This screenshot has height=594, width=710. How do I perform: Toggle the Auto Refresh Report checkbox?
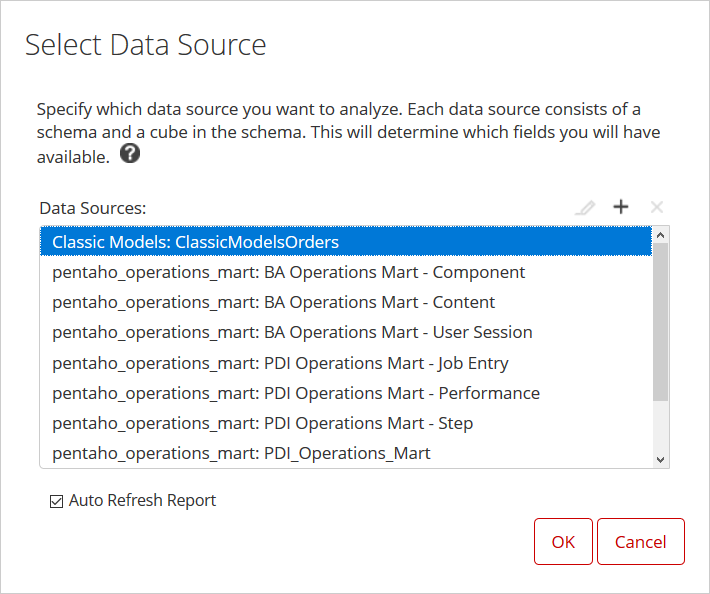[56, 501]
